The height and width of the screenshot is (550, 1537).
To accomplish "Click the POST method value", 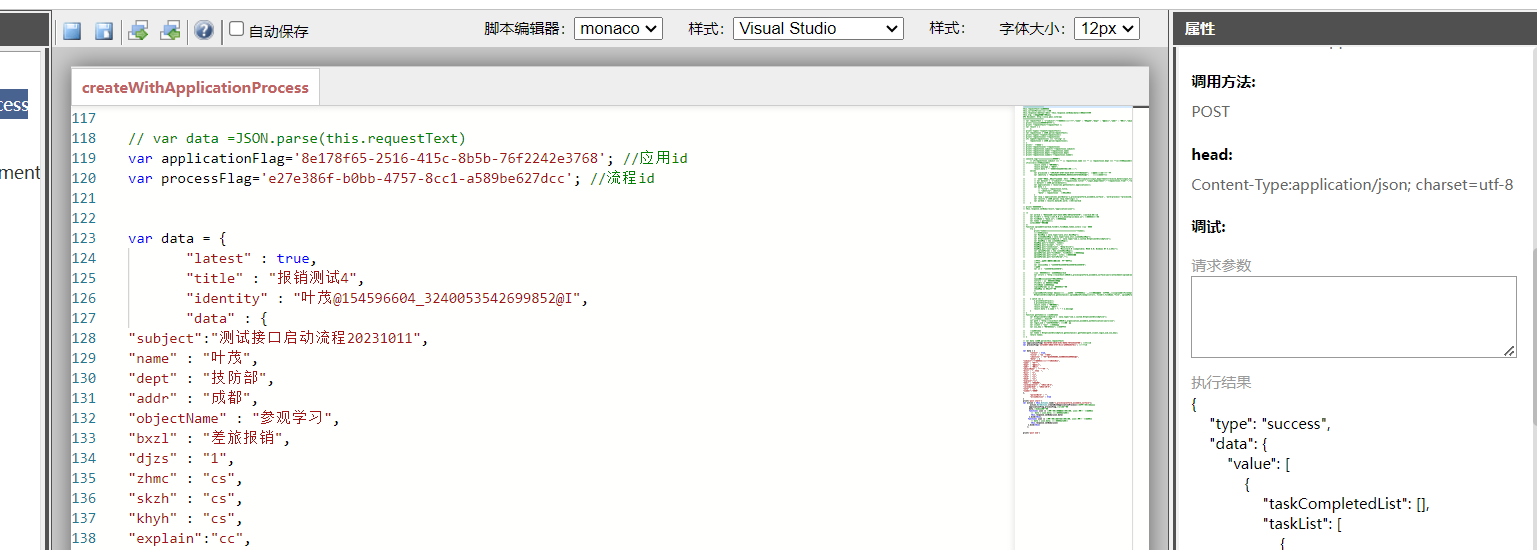I will pos(1210,111).
